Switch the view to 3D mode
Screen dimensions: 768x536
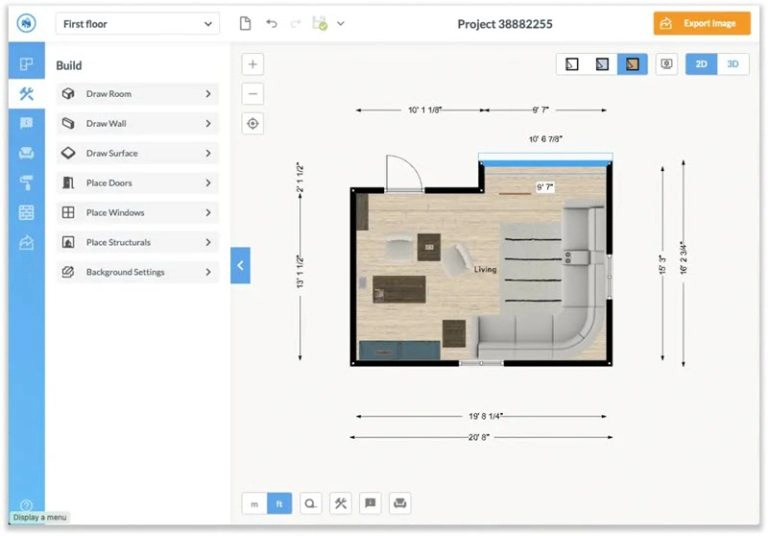732,64
